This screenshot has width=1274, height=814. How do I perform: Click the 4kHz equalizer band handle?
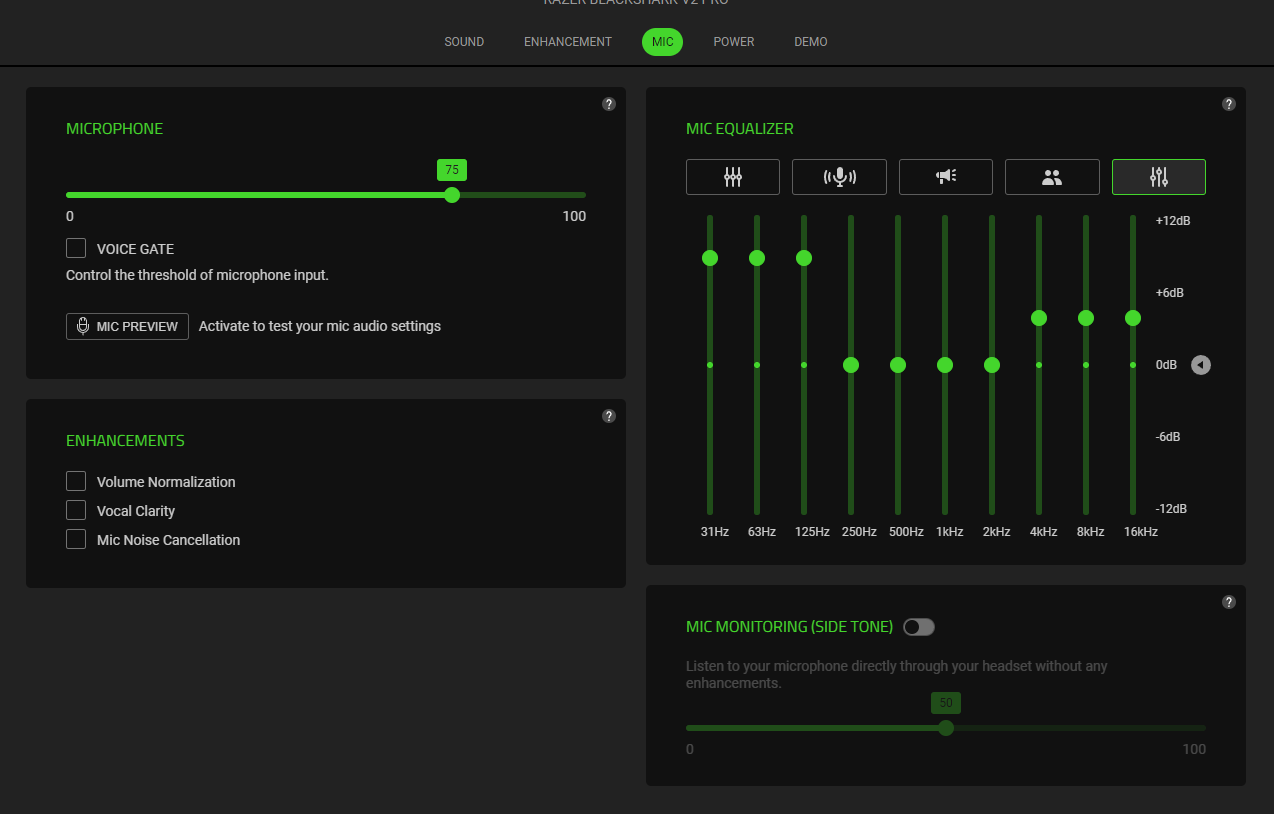tap(1039, 318)
